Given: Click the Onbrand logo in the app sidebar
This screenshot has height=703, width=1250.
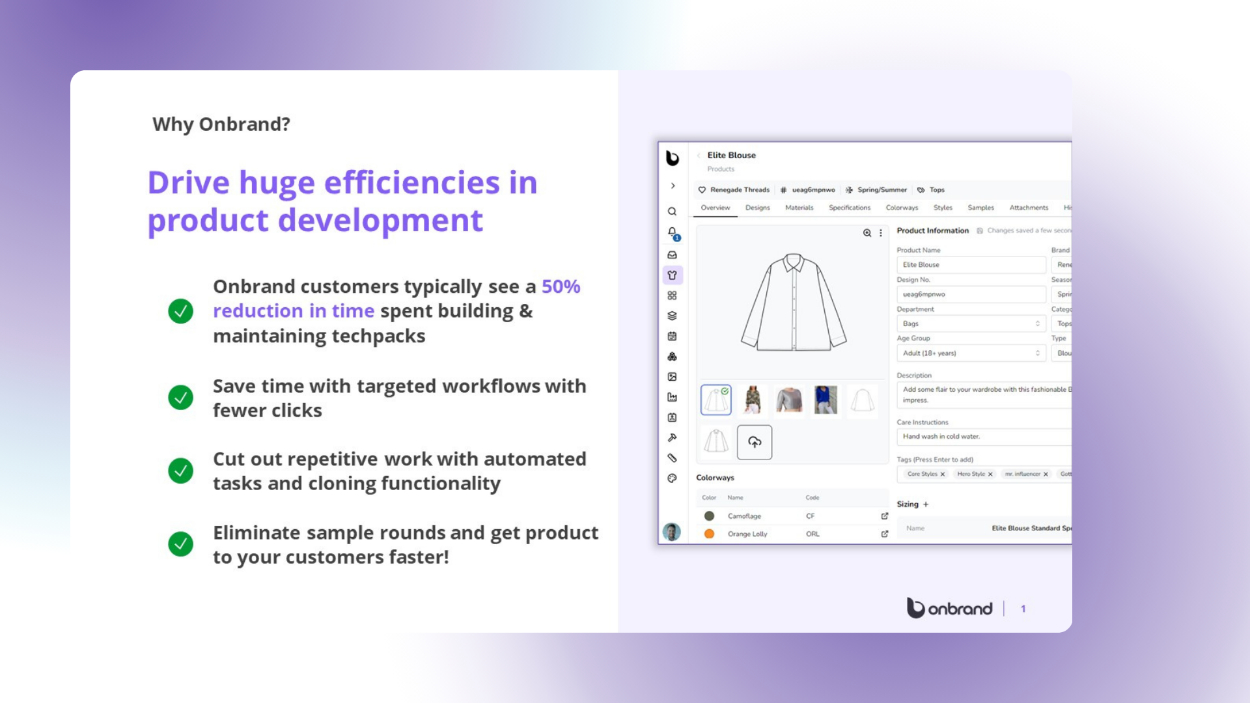Looking at the screenshot, I should point(672,158).
